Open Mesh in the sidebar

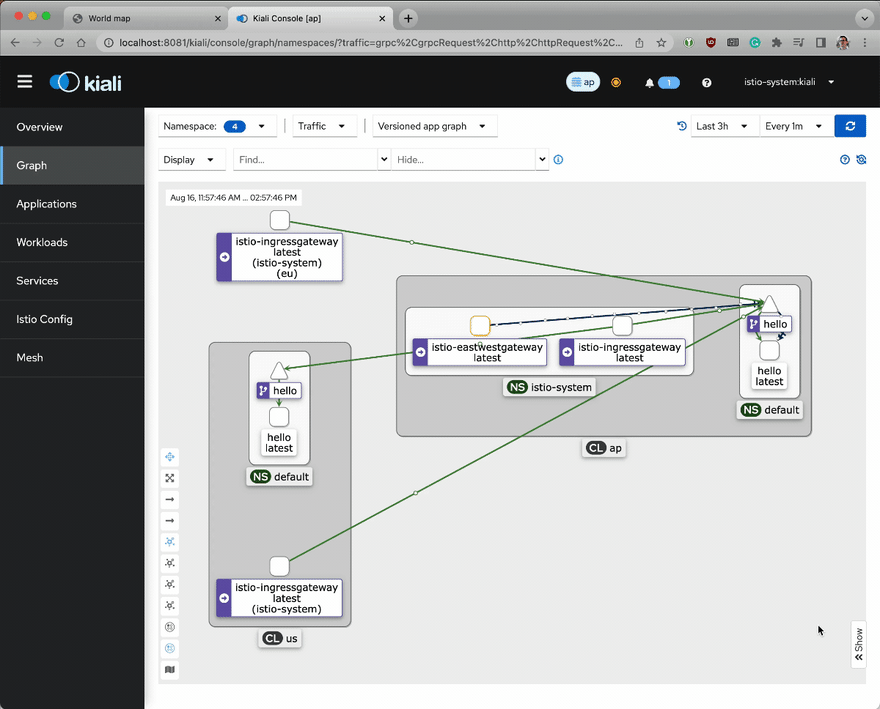pos(72,358)
